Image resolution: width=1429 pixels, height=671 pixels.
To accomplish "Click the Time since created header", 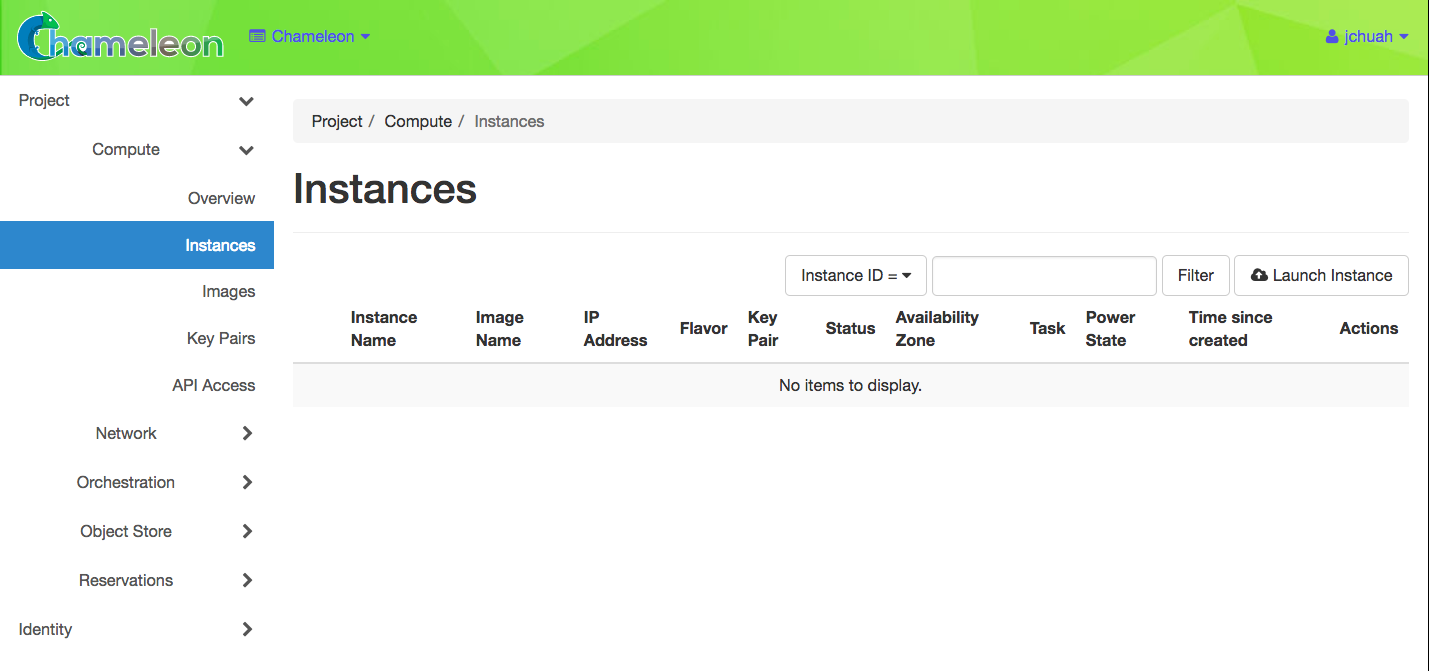I will pos(1230,328).
